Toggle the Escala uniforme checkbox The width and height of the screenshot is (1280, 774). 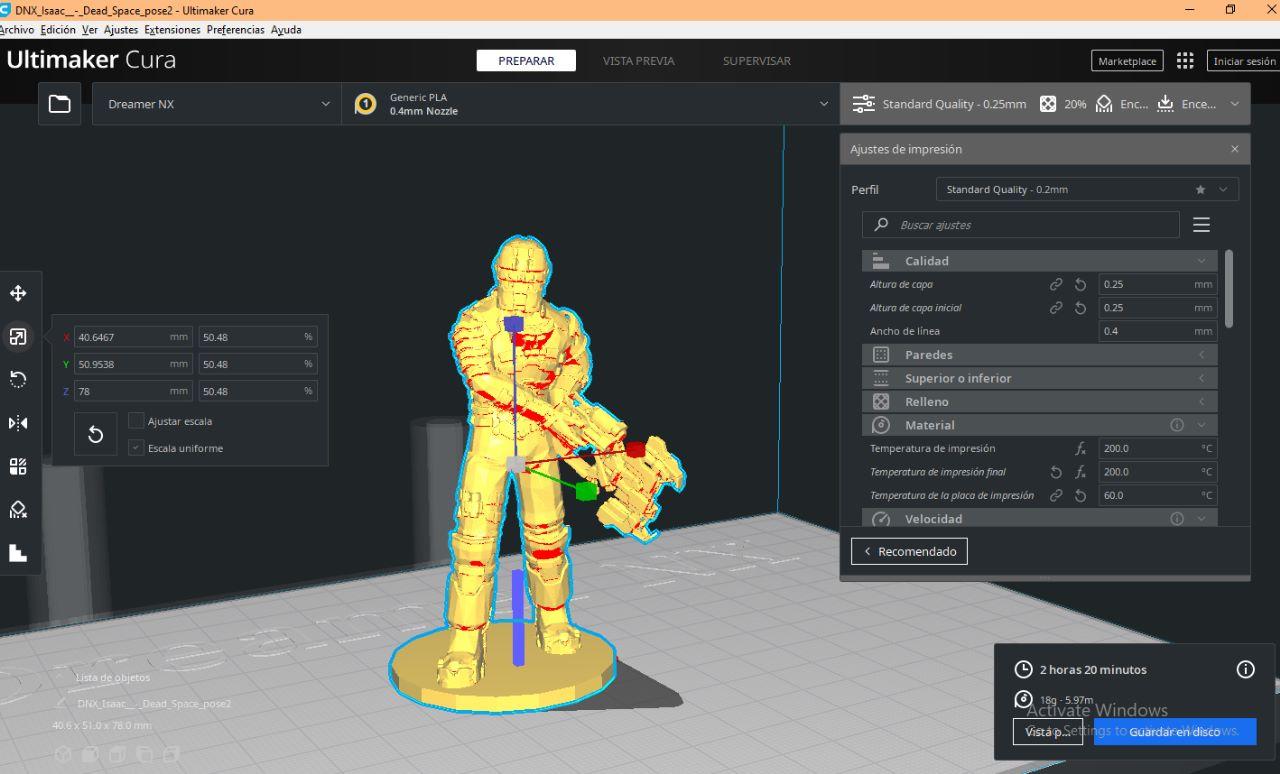pyautogui.click(x=136, y=448)
